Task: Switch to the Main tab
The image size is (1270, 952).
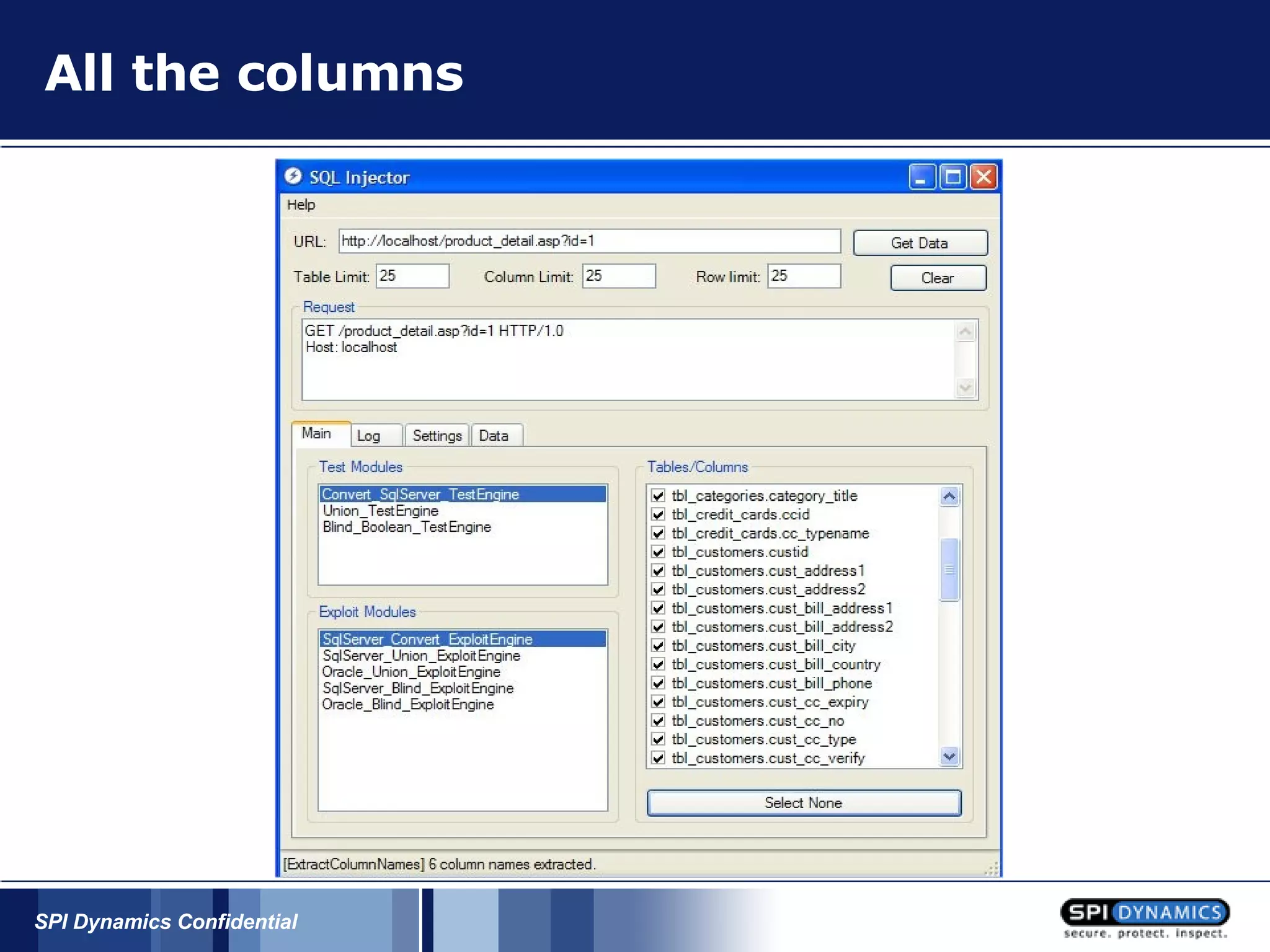Action: click(321, 433)
